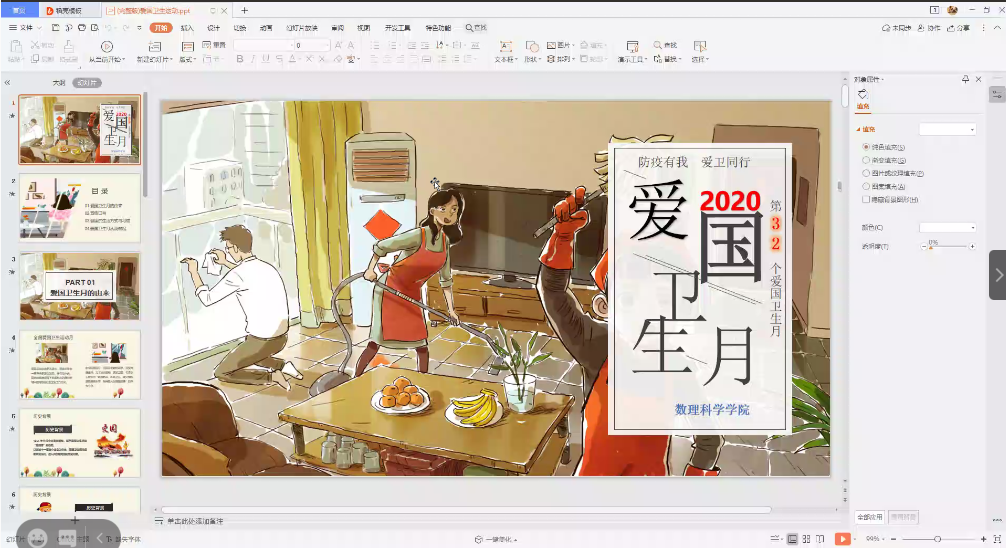Open the 幻灯片放映 ribbon tab

point(301,28)
